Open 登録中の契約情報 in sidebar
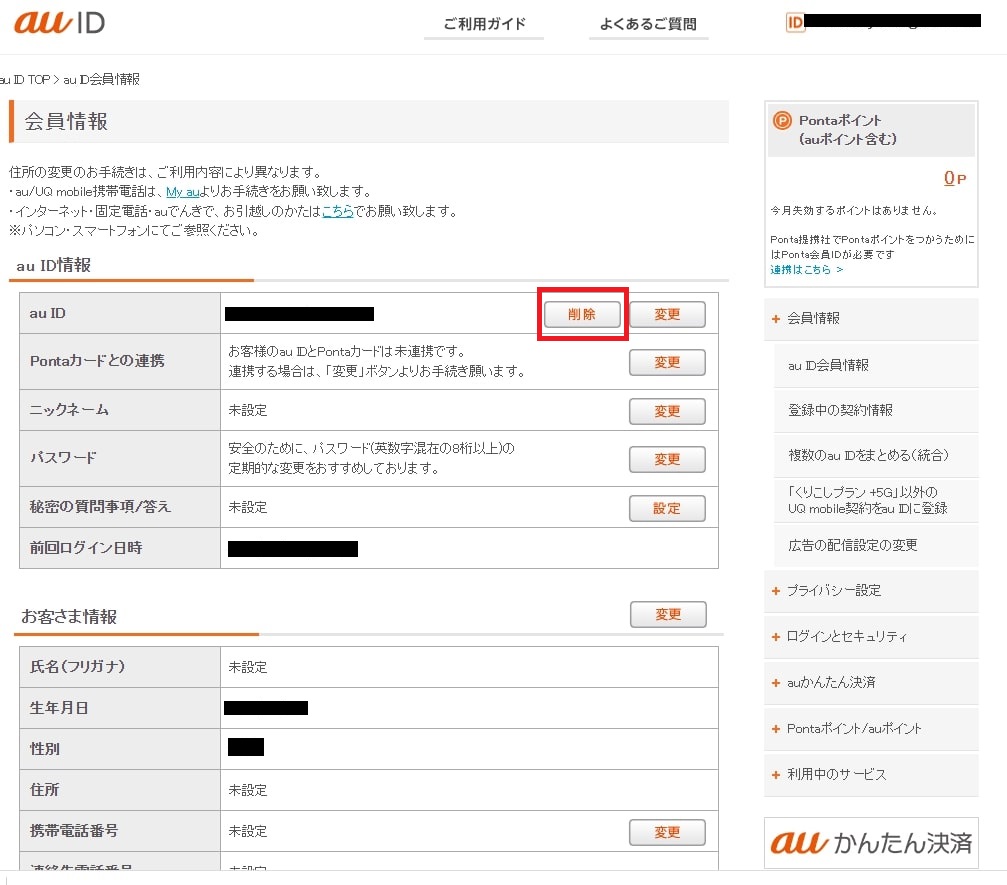Image resolution: width=1007 pixels, height=885 pixels. pyautogui.click(x=876, y=410)
